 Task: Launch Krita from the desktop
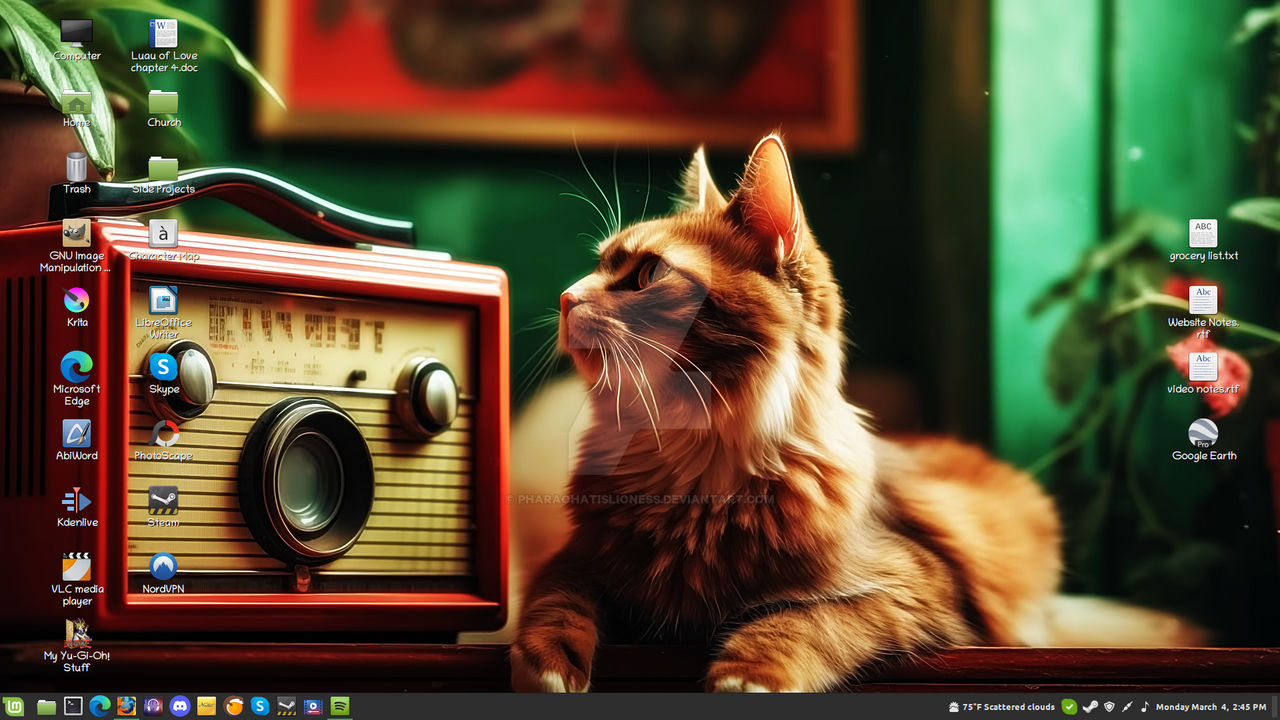tap(76, 298)
